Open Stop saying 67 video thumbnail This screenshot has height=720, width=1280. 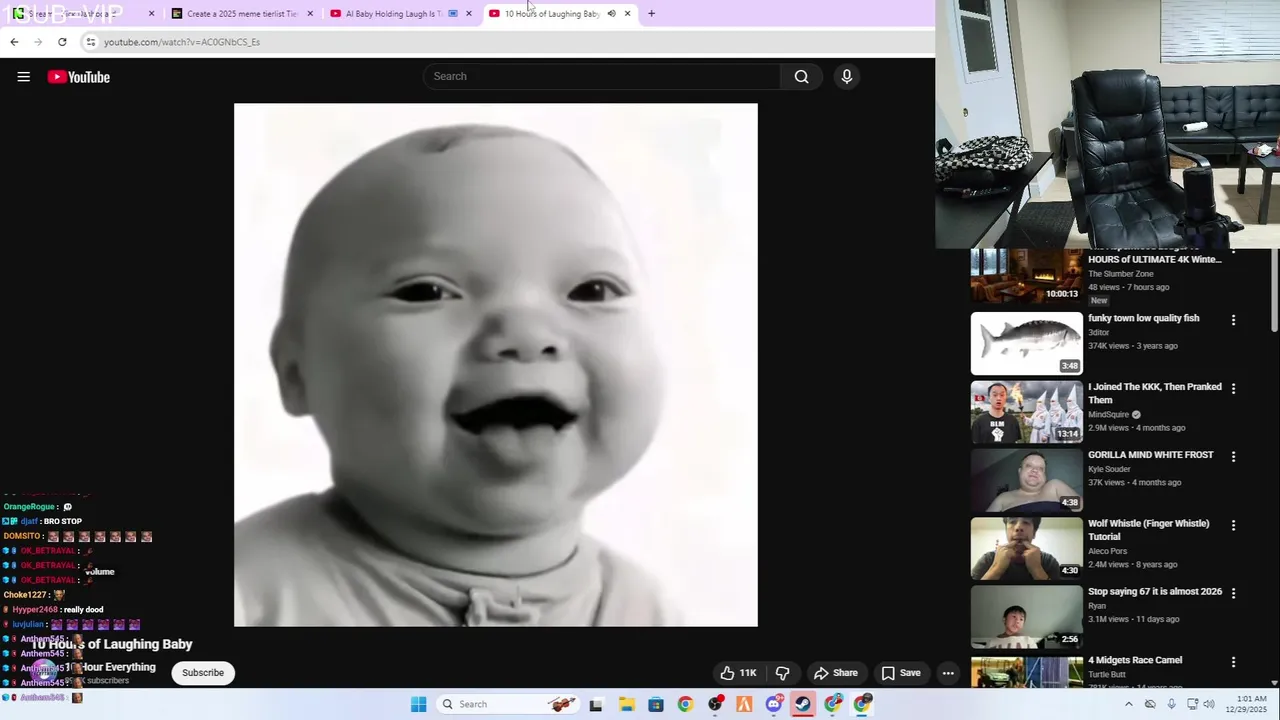pos(1026,617)
